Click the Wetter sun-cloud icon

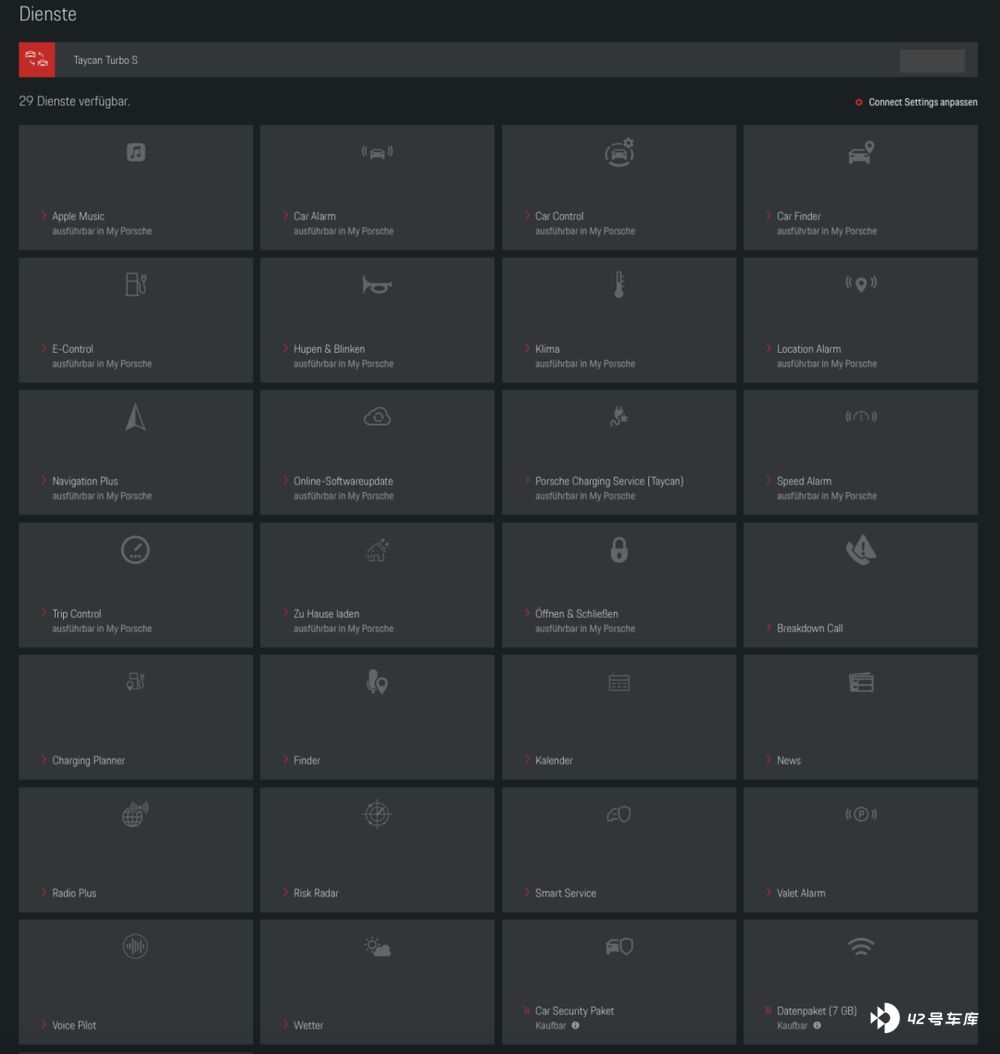tap(377, 947)
